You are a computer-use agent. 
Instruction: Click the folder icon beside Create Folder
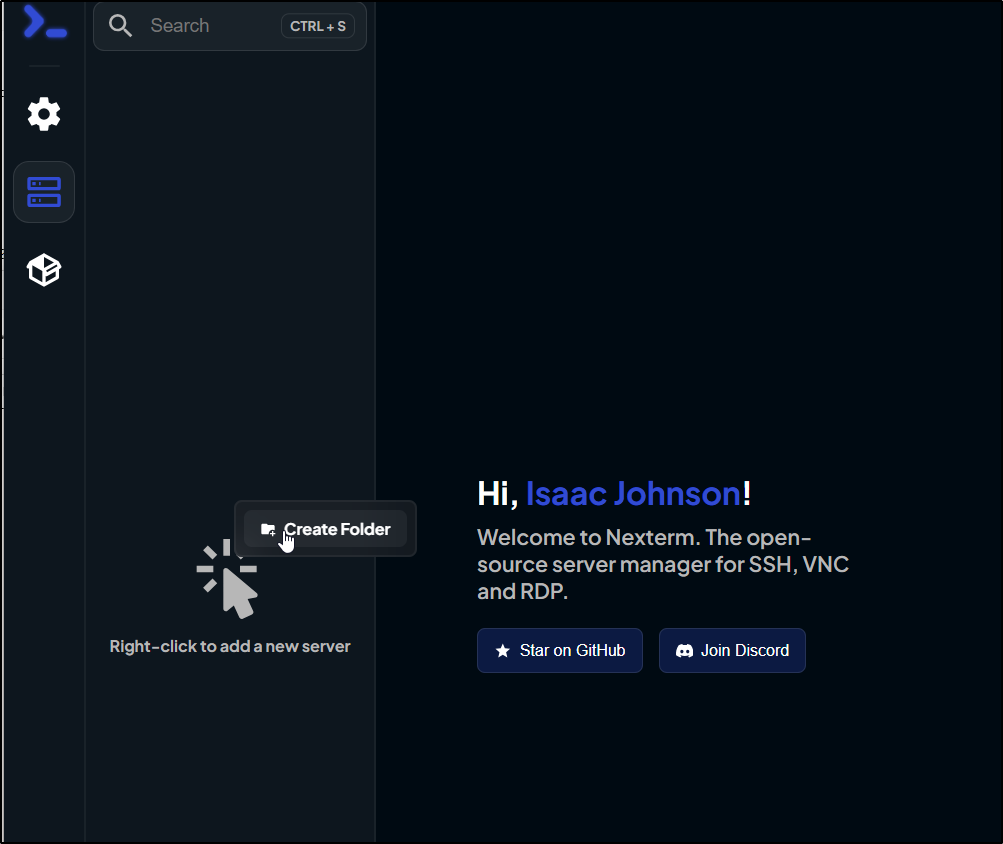(268, 529)
